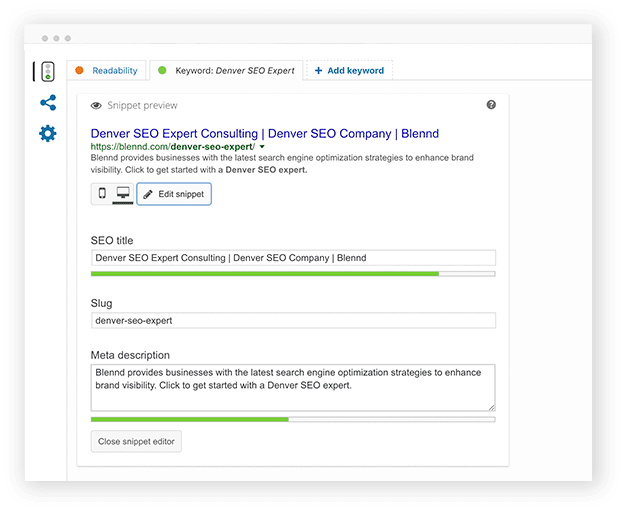Screen dimensions: 625x512
Task: Click into the Meta description textarea
Action: tap(293, 388)
